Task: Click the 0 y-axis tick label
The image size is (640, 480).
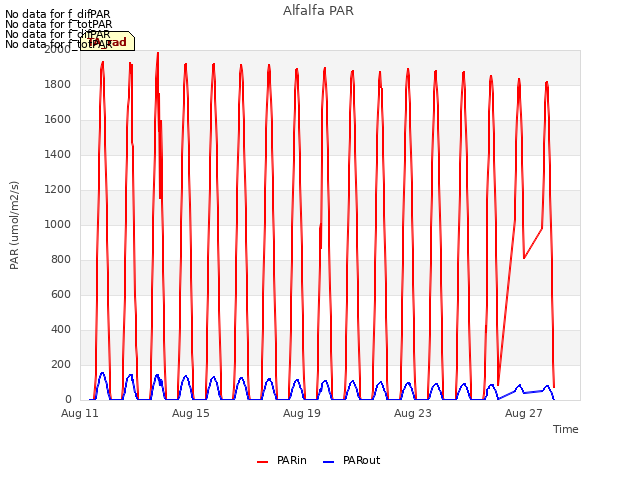Action: tap(68, 399)
